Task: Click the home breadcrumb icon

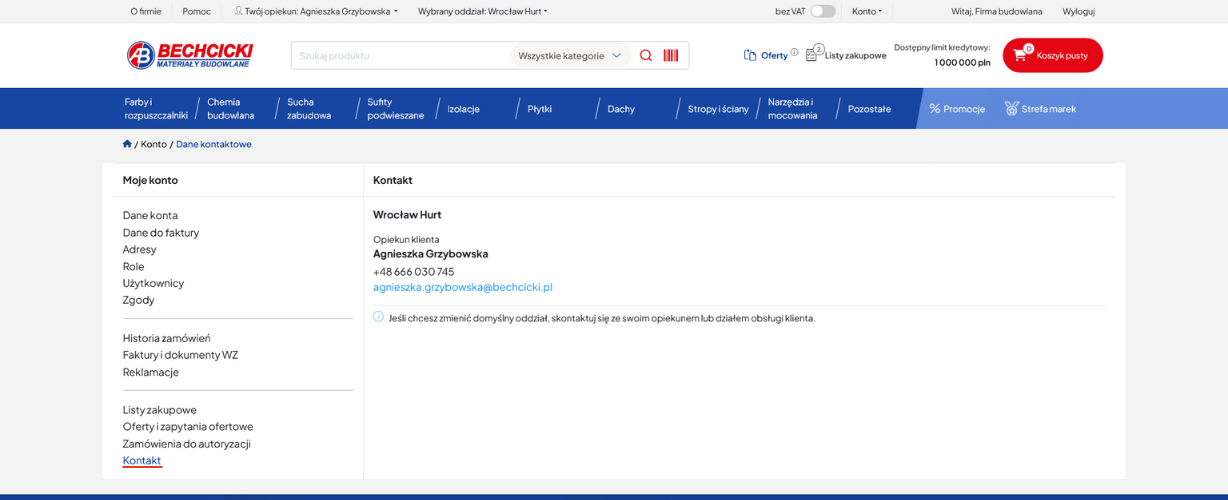Action: click(127, 144)
